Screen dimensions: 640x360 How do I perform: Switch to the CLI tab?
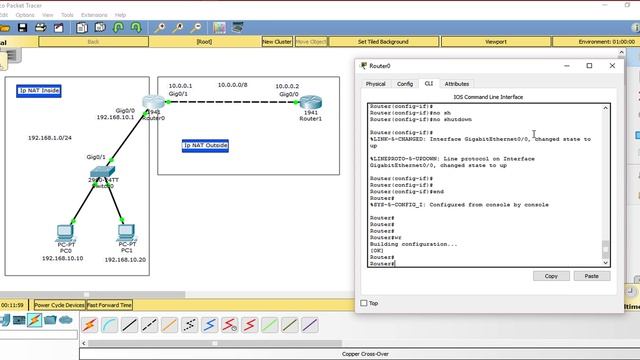click(x=429, y=83)
